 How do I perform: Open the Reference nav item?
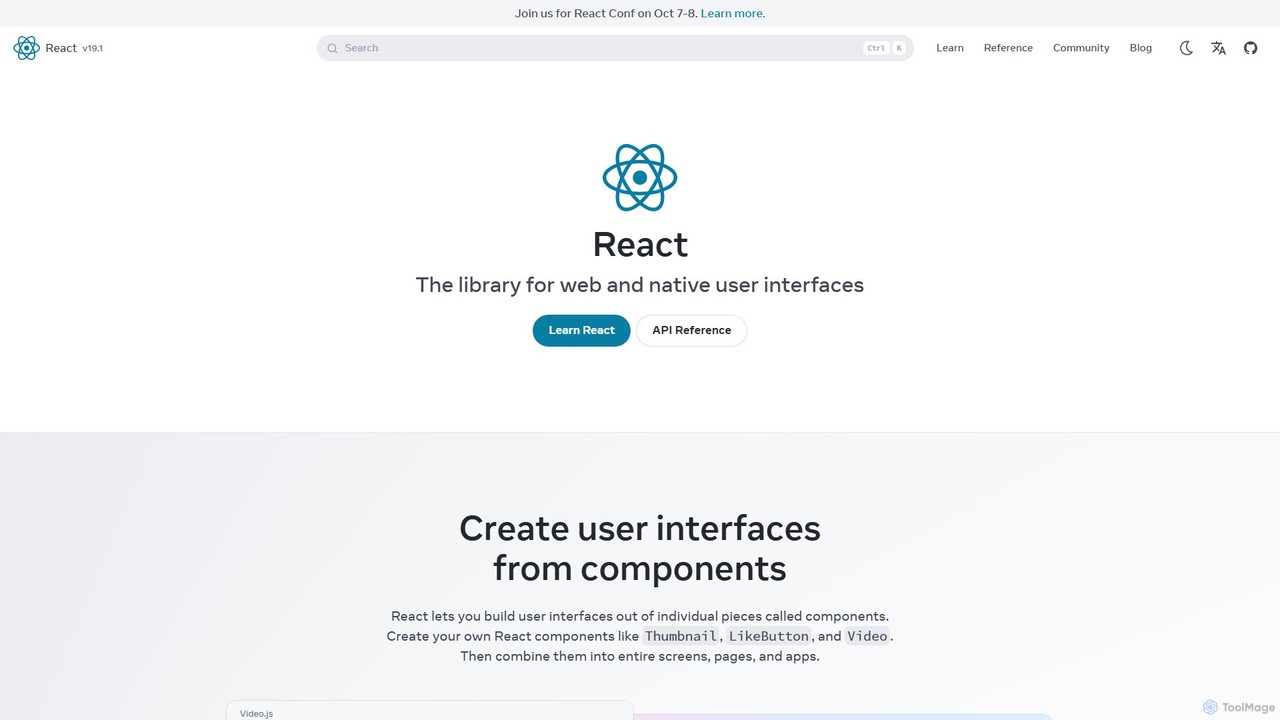[x=1008, y=48]
